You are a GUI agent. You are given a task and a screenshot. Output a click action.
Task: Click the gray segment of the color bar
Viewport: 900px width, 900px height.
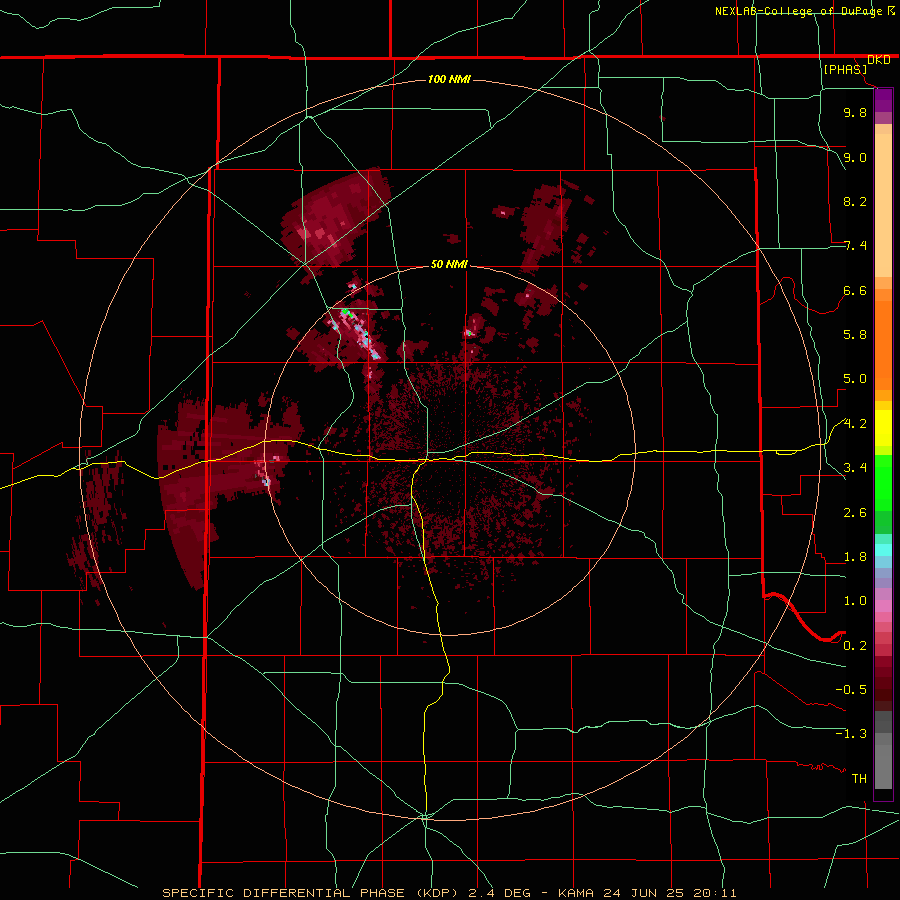[x=883, y=750]
